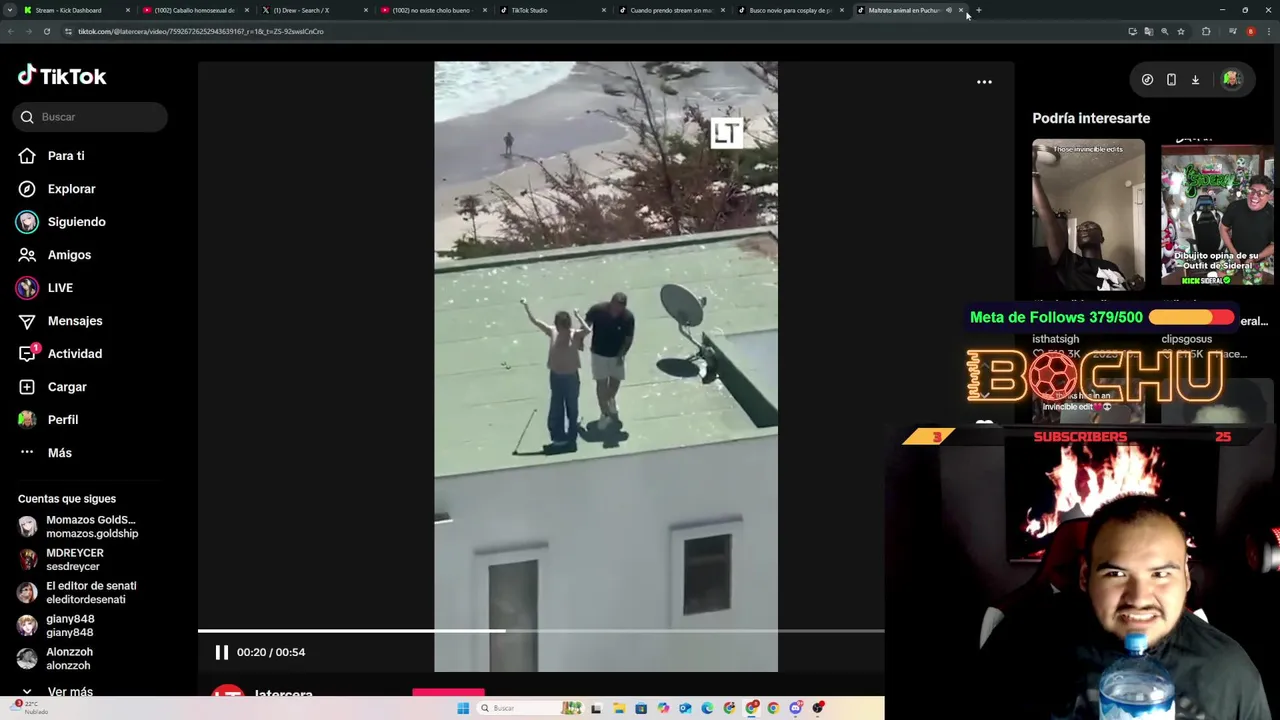Image resolution: width=1280 pixels, height=720 pixels.
Task: Click the clipsgosus username
Action: [1187, 339]
